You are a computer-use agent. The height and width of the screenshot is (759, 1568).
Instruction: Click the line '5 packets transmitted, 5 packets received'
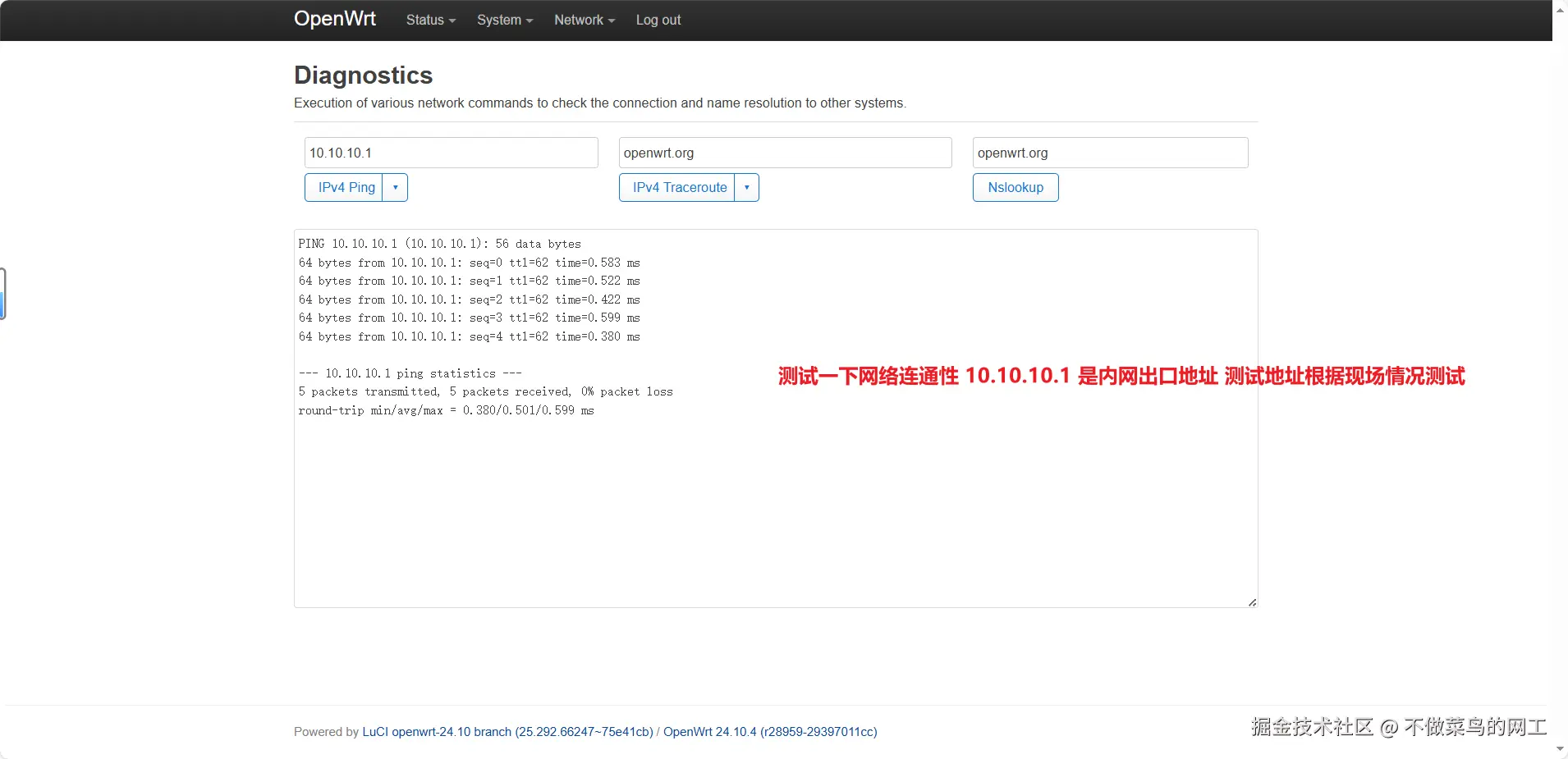coord(485,392)
